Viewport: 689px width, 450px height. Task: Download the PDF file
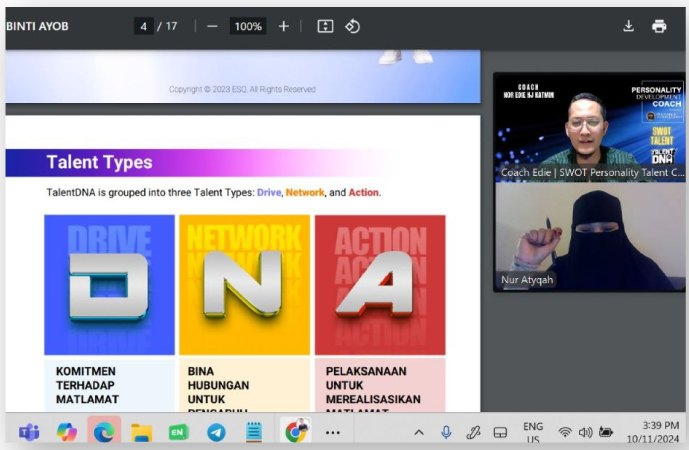(628, 26)
